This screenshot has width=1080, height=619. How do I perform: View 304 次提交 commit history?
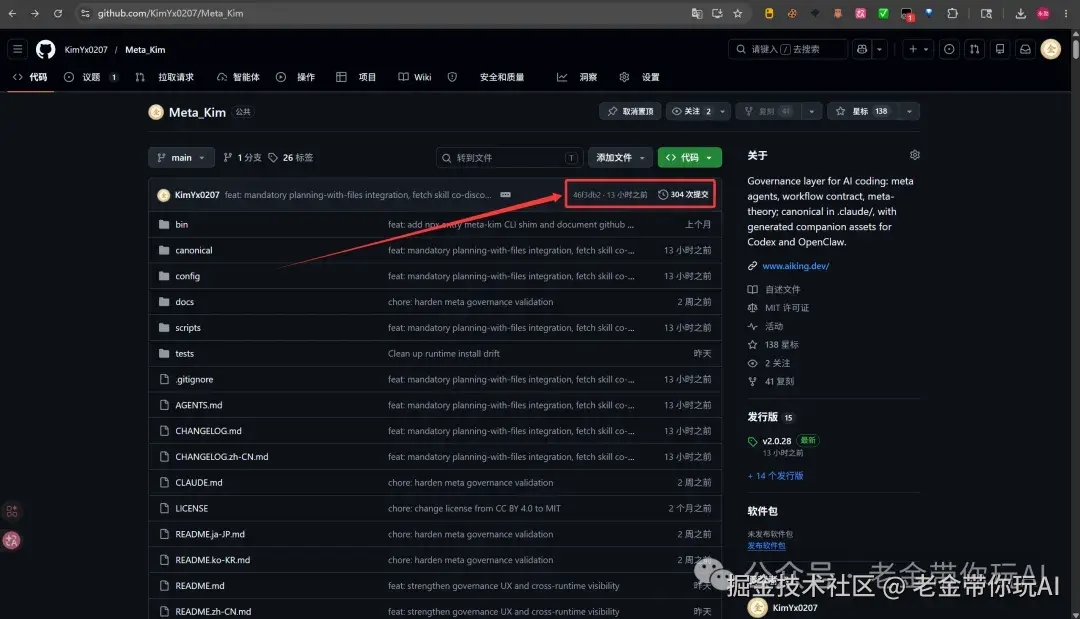683,195
